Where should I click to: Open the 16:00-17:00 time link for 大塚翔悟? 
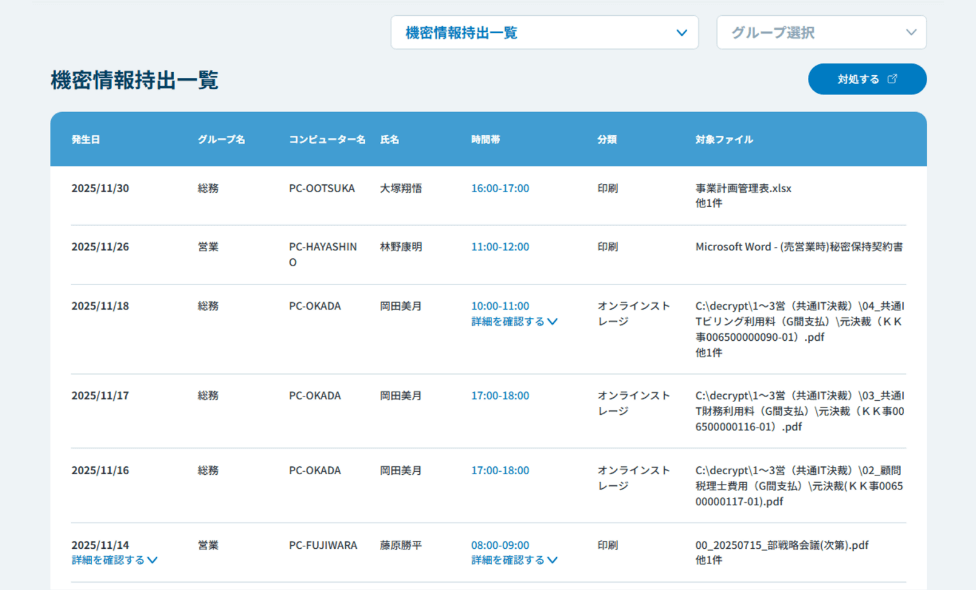tap(500, 187)
